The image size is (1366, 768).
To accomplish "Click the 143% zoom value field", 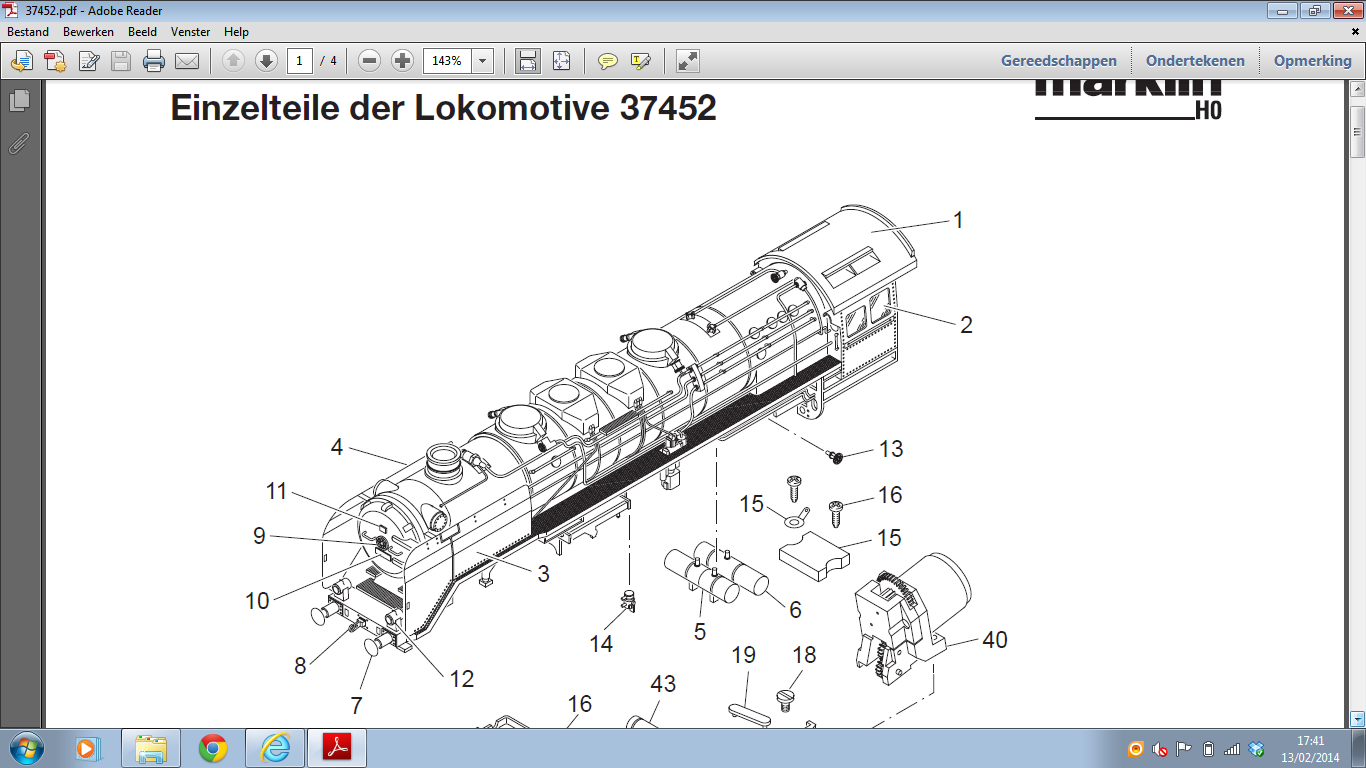I will pyautogui.click(x=447, y=61).
